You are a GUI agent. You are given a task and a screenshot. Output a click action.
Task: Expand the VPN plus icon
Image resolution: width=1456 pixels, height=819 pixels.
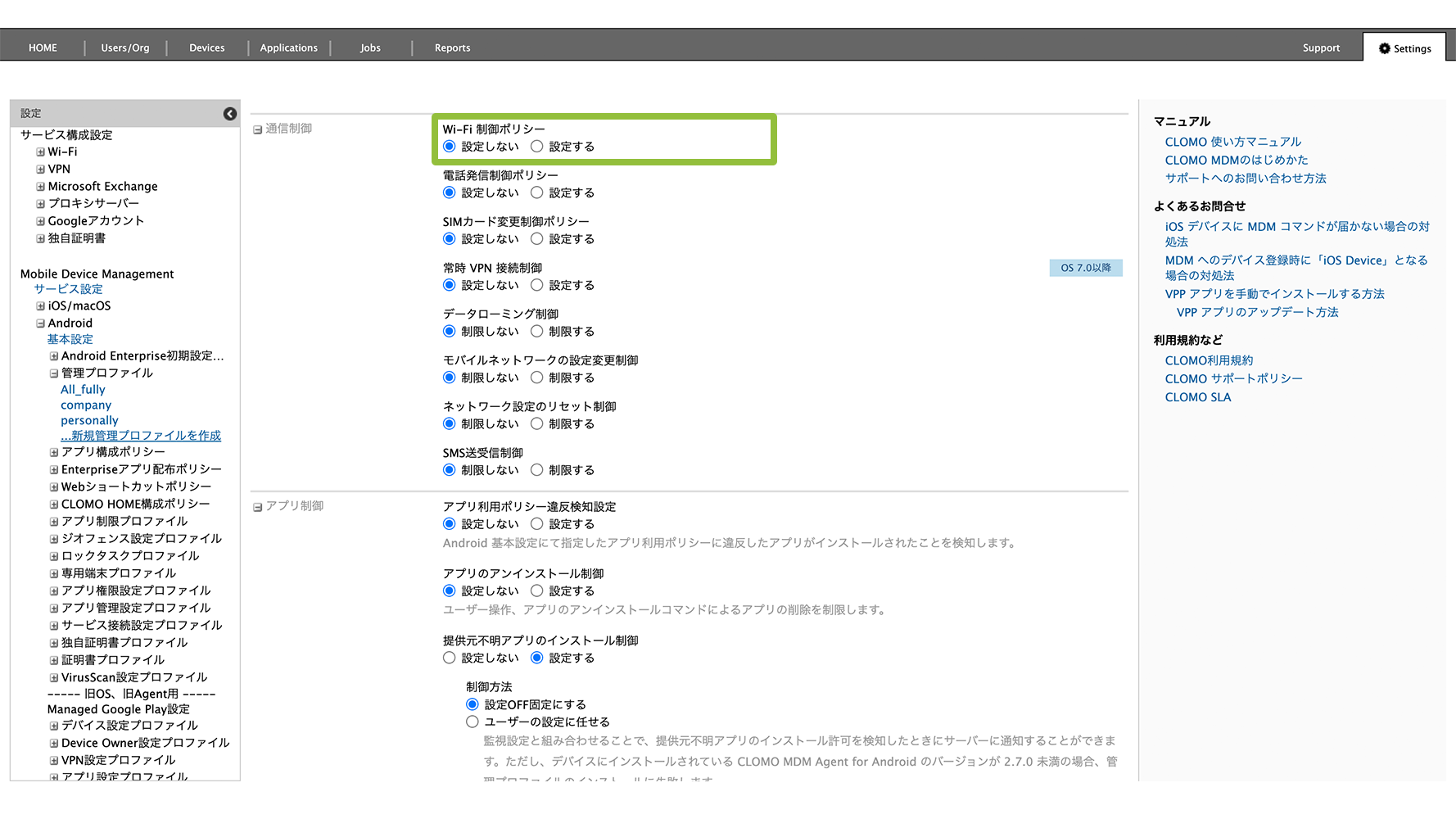pyautogui.click(x=40, y=170)
